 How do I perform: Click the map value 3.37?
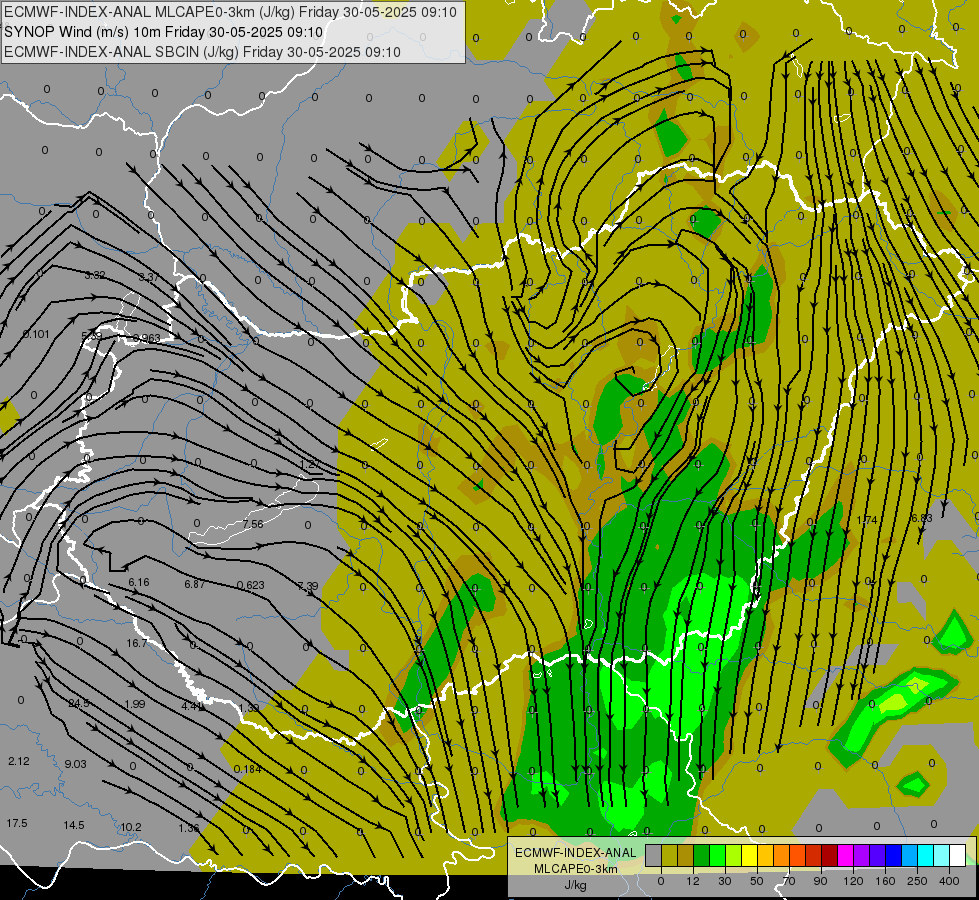click(149, 277)
